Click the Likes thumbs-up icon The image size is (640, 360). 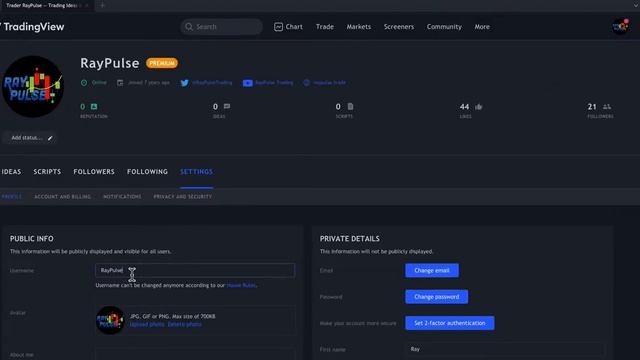tap(478, 107)
